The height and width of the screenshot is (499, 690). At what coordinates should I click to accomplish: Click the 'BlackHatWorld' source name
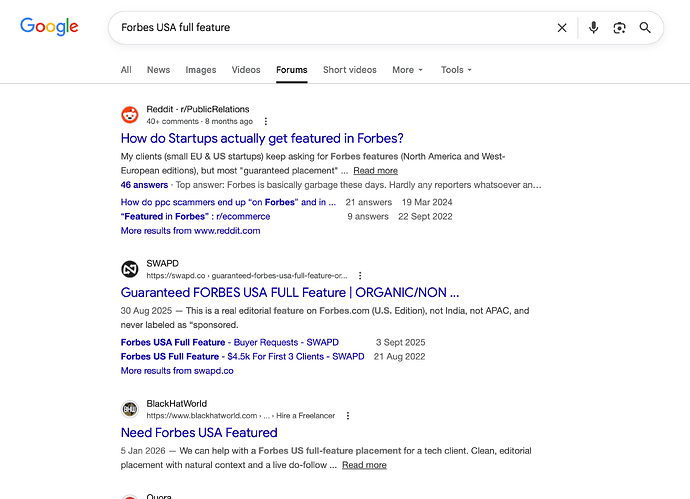point(176,404)
